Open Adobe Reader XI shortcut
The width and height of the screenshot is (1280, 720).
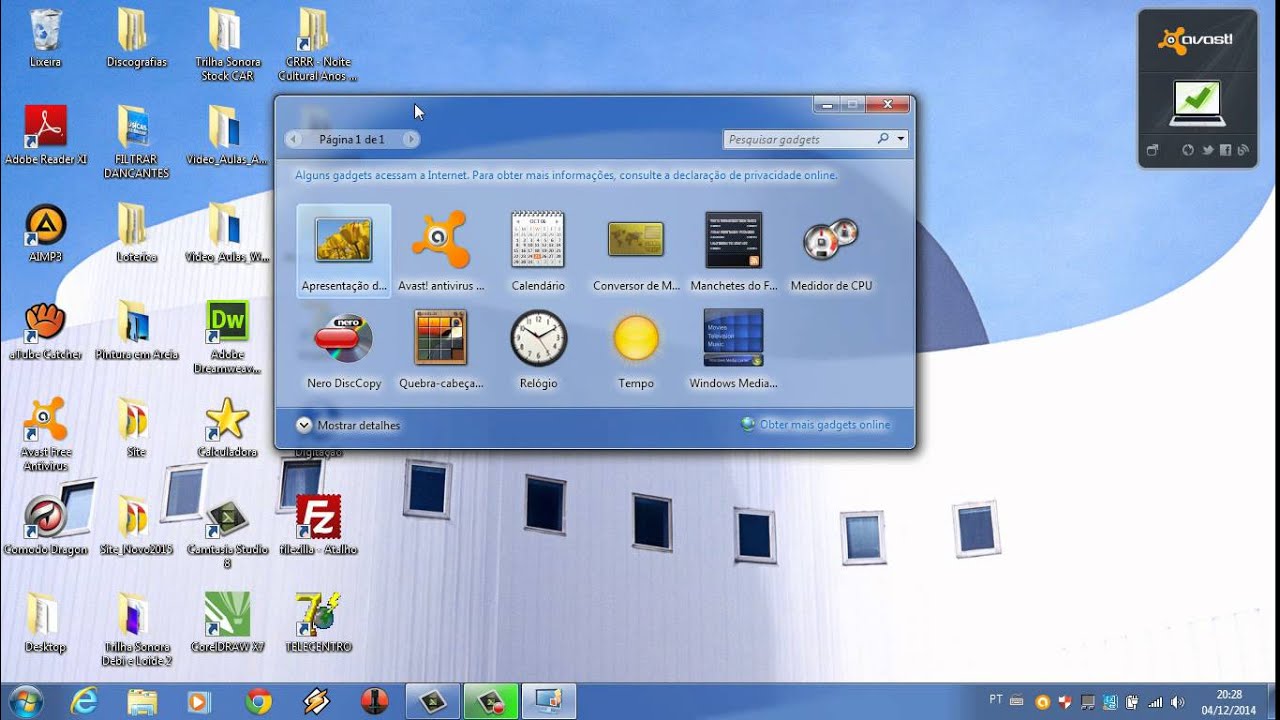(x=45, y=135)
